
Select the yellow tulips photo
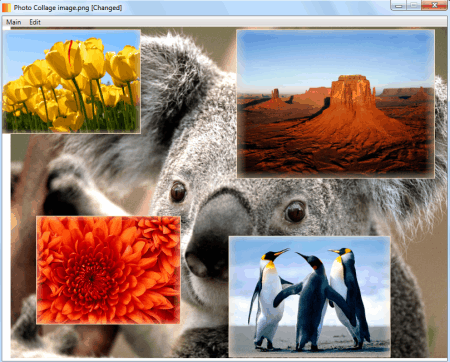(x=71, y=82)
